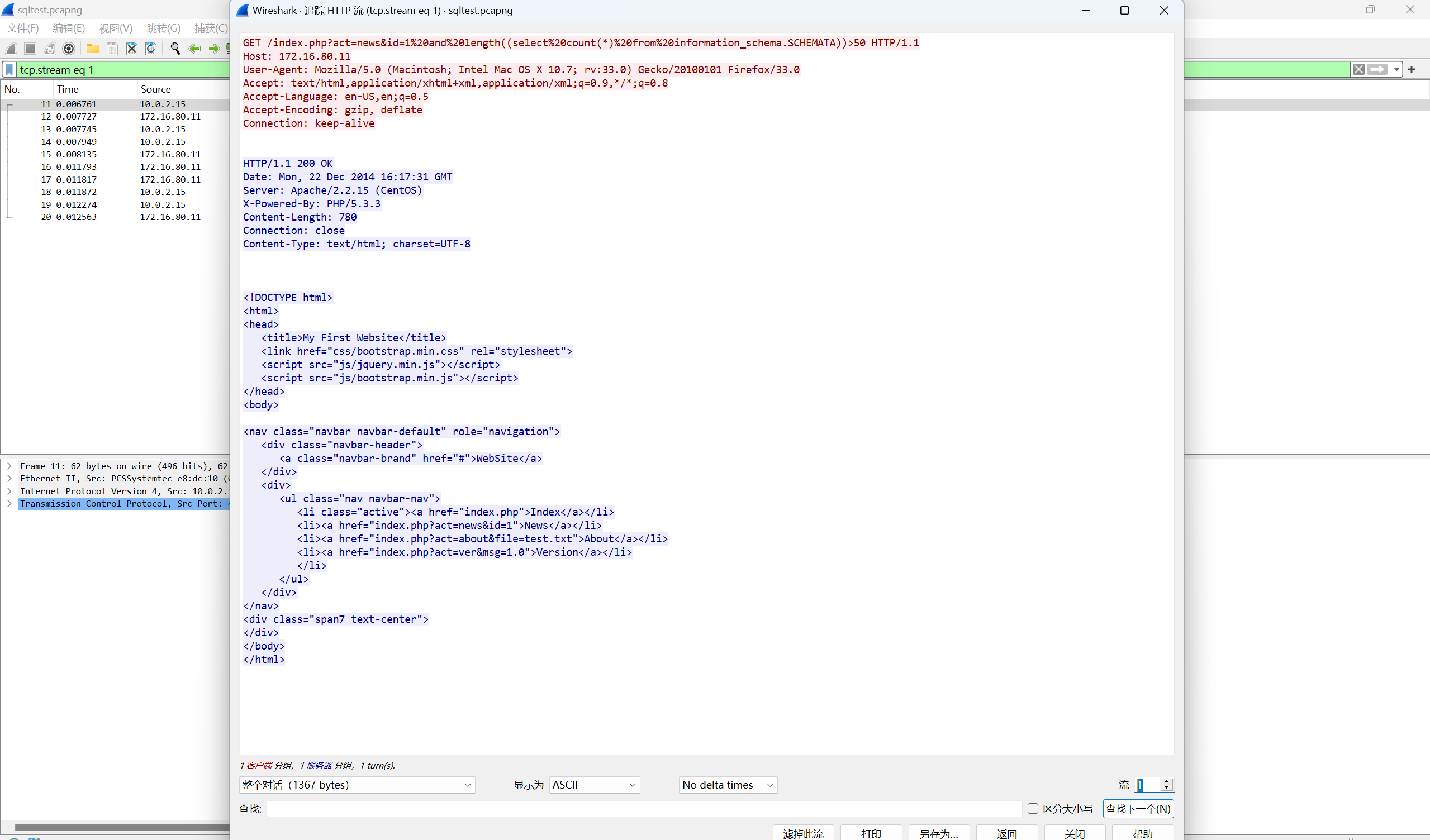The height and width of the screenshot is (840, 1430).
Task: Click the 返回 back button
Action: 1006,833
